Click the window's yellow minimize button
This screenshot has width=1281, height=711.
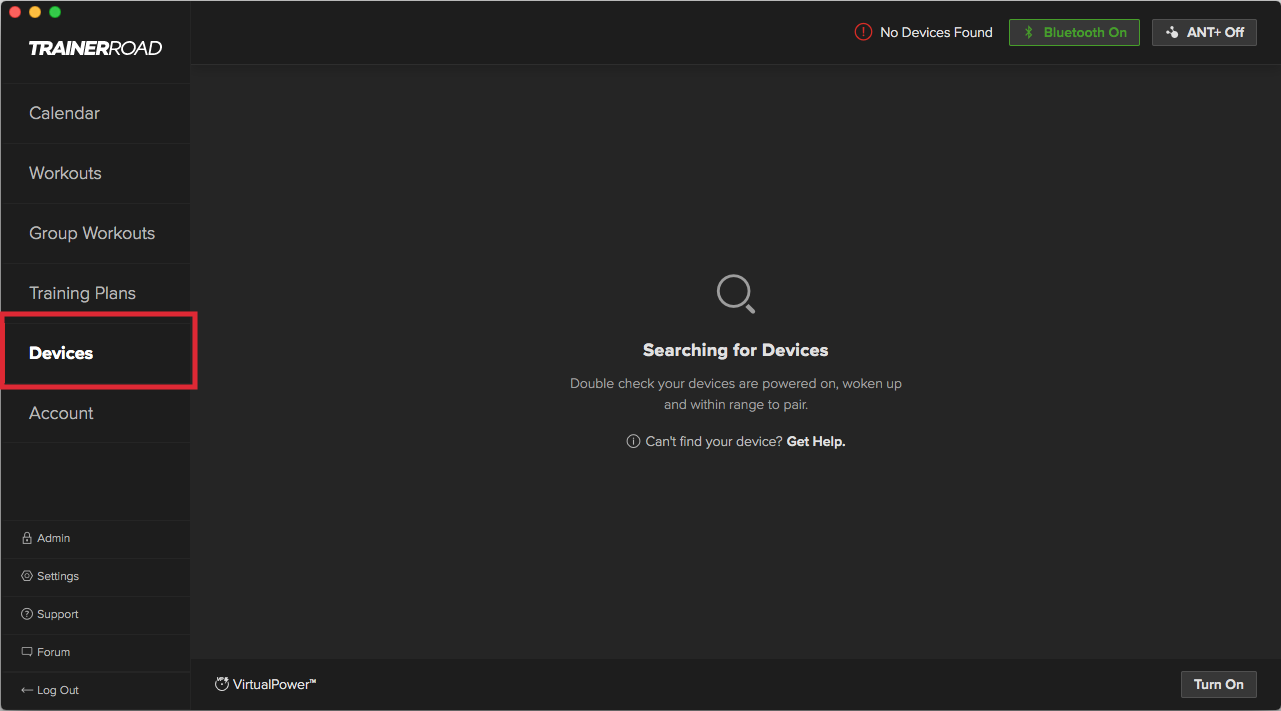click(x=35, y=12)
